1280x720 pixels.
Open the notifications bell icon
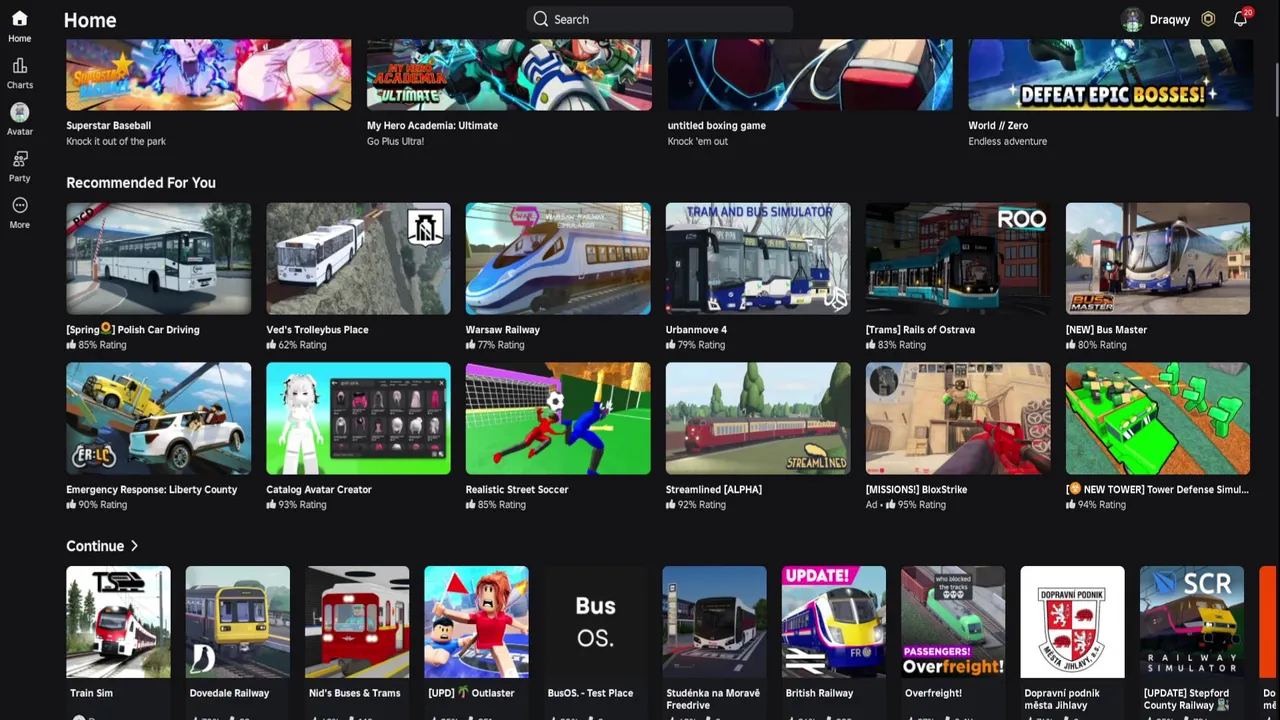click(x=1240, y=19)
